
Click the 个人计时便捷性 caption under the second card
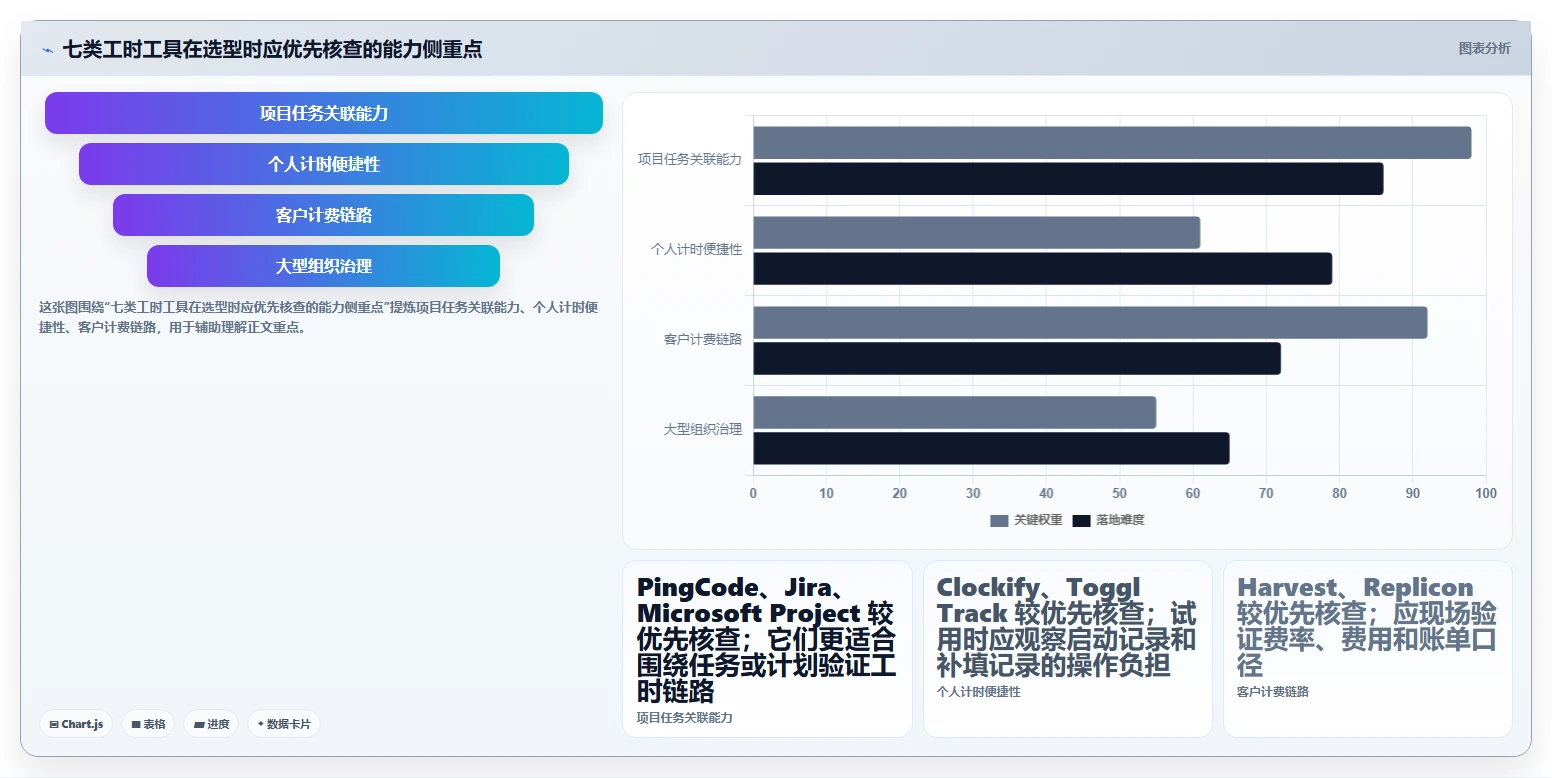pos(979,692)
